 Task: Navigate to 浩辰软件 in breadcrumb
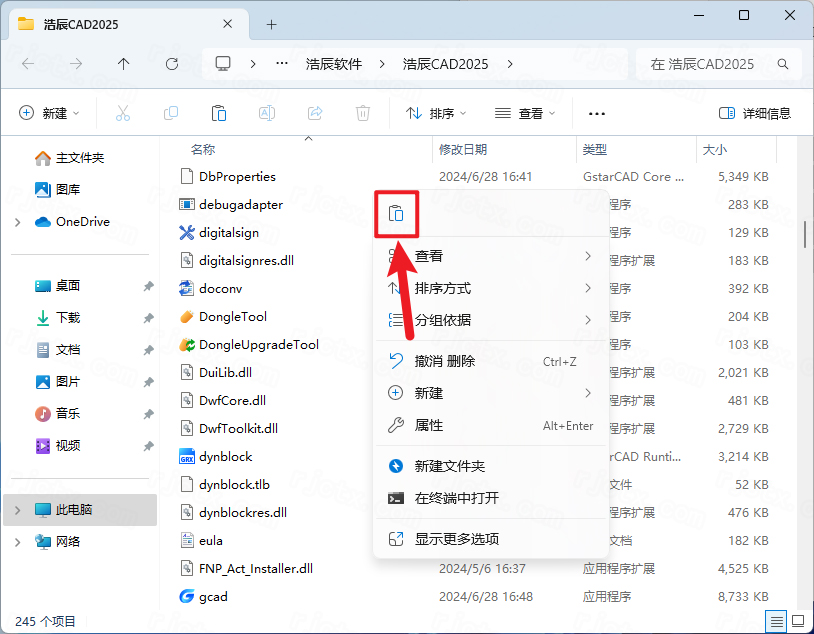pyautogui.click(x=333, y=63)
